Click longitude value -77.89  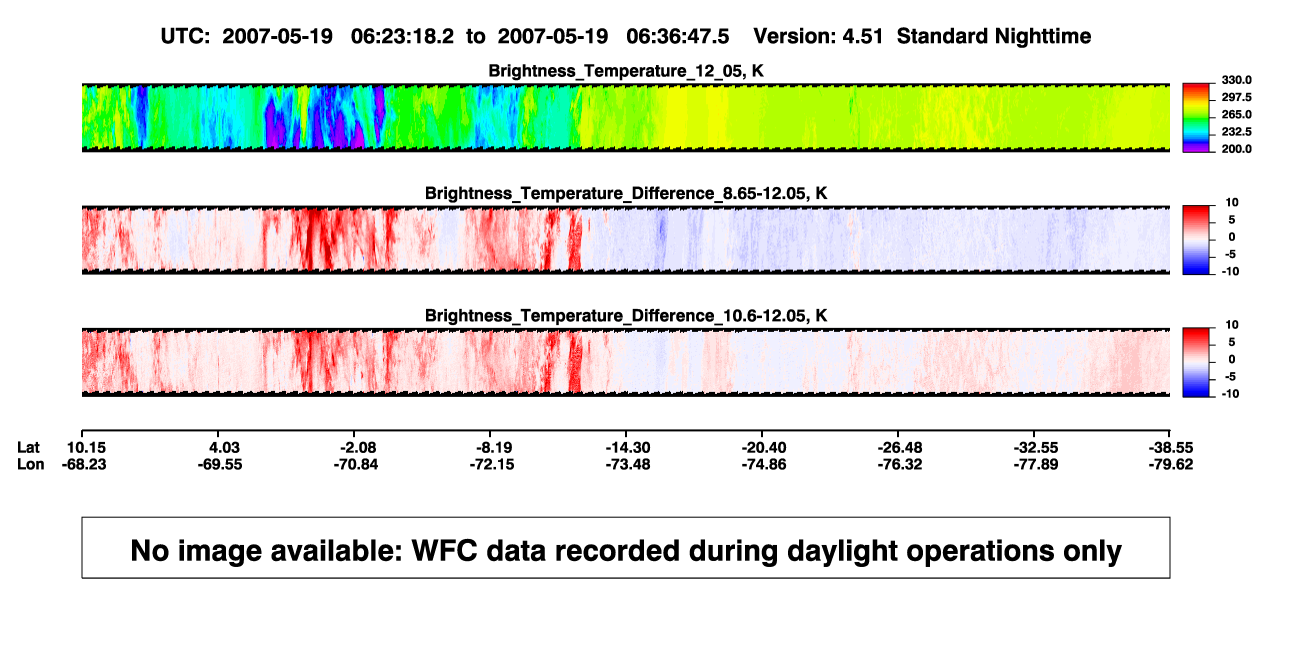coord(1035,465)
